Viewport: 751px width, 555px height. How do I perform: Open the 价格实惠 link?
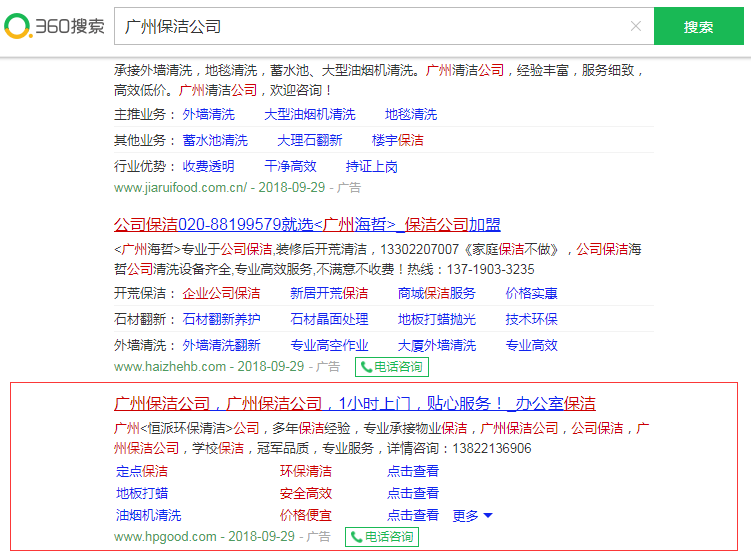point(532,293)
